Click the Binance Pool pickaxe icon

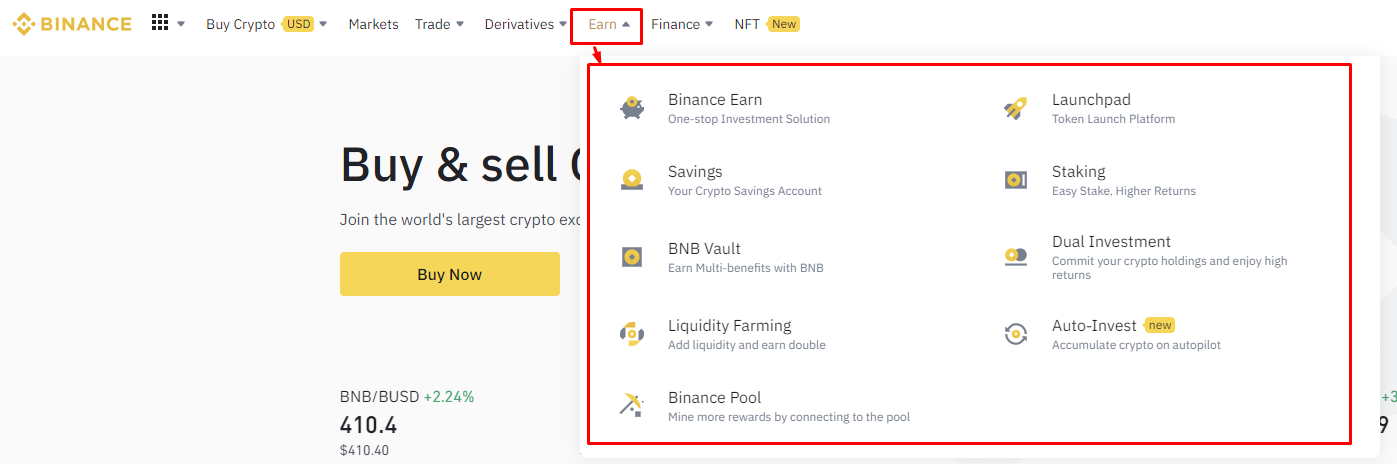click(x=631, y=405)
